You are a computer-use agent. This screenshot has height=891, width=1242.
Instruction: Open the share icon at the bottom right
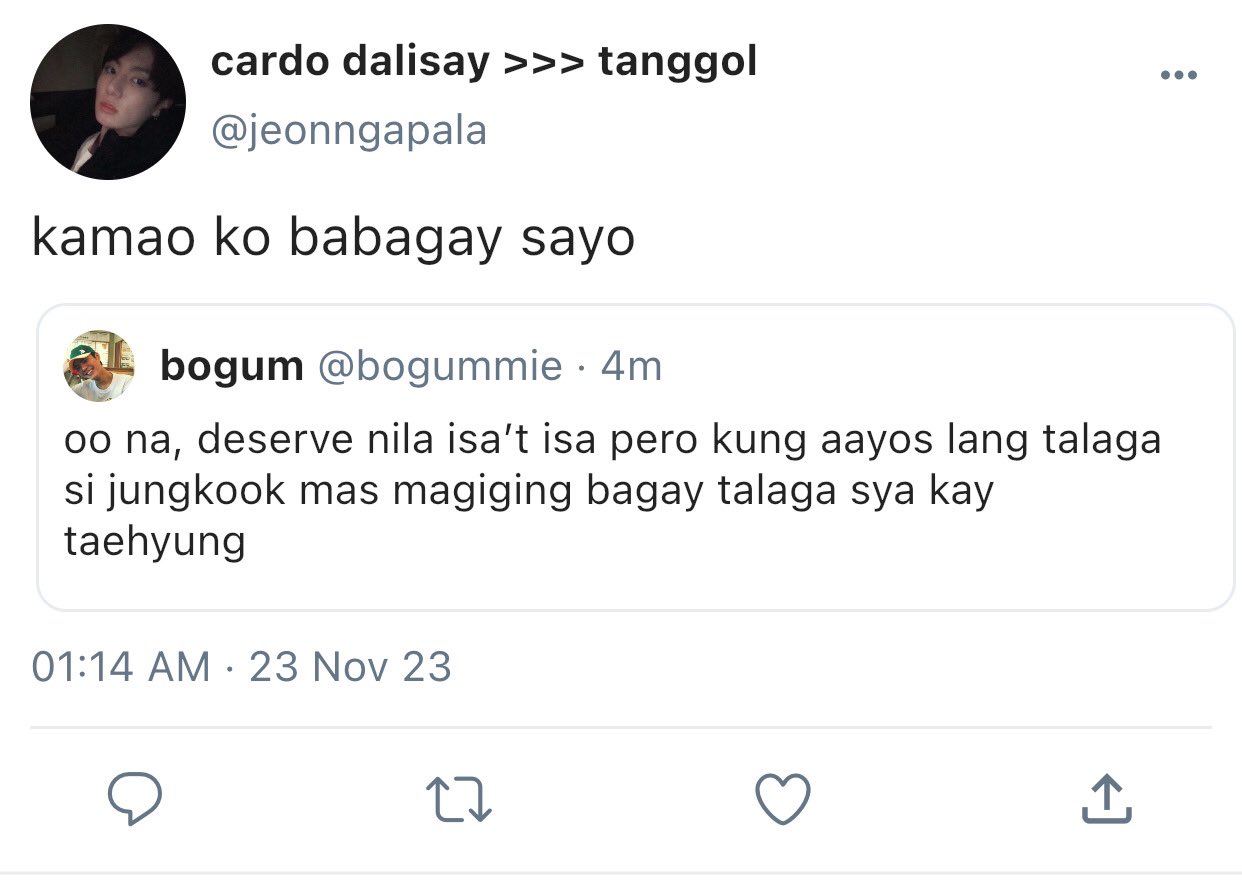pos(1107,798)
